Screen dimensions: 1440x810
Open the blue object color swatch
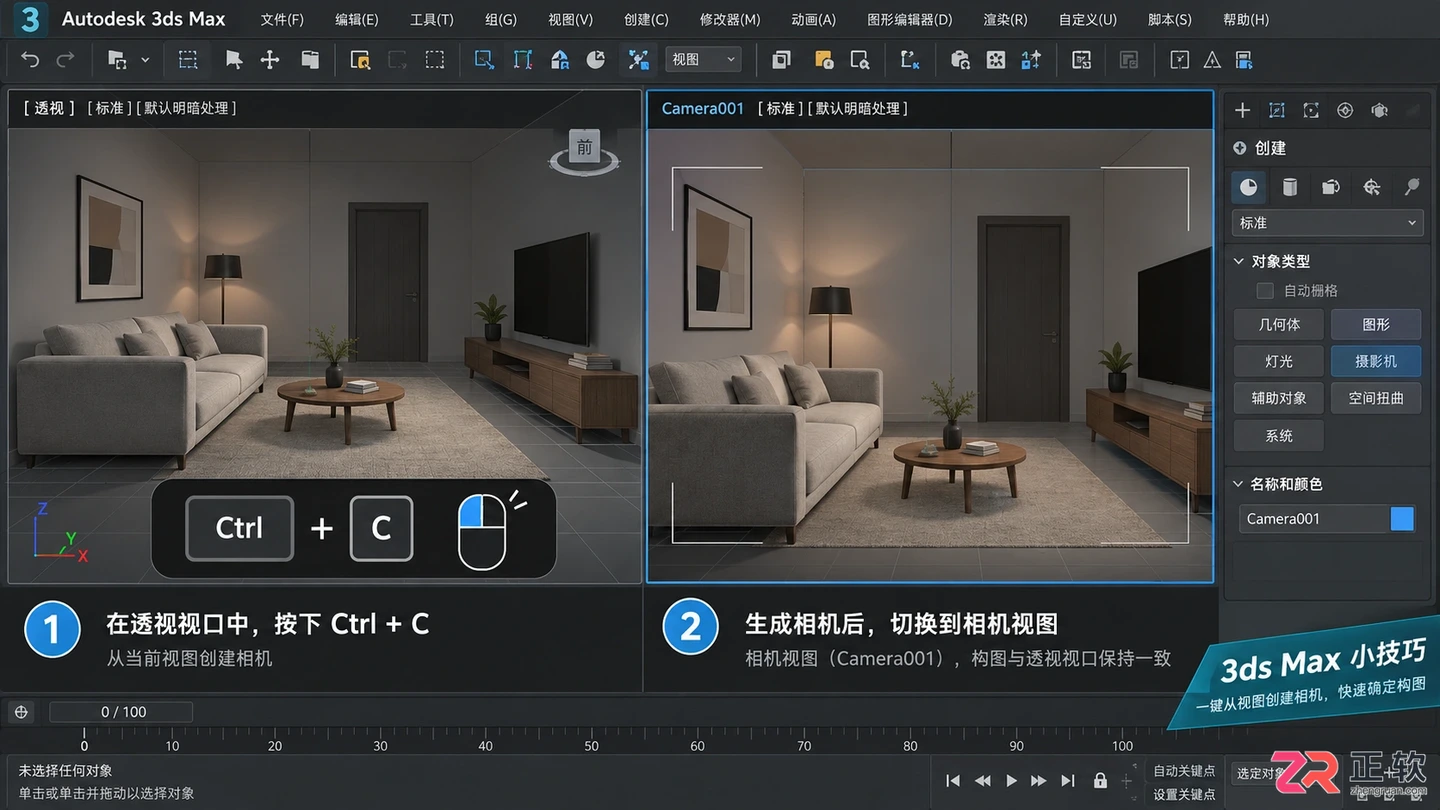(1403, 518)
